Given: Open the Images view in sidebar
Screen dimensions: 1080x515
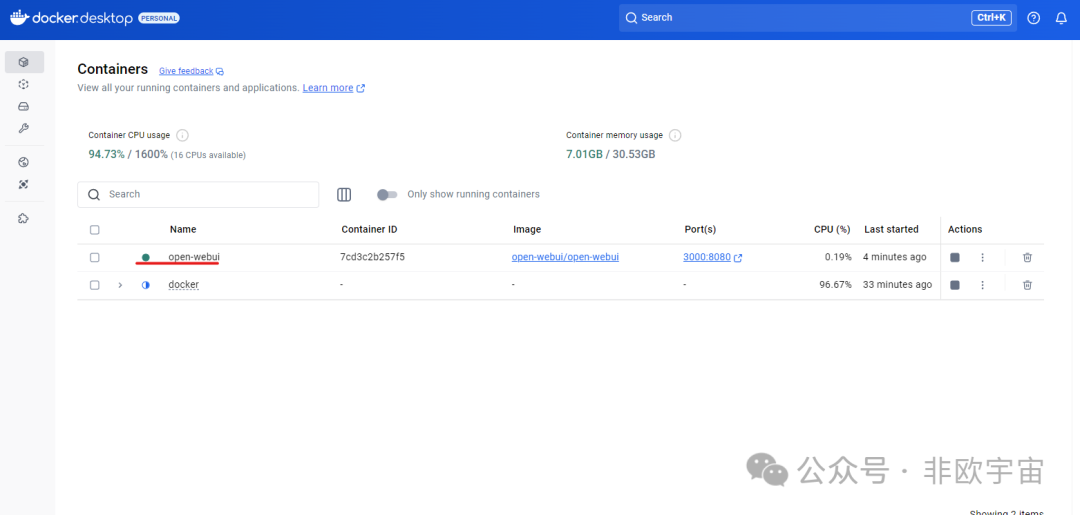Looking at the screenshot, I should pyautogui.click(x=24, y=84).
